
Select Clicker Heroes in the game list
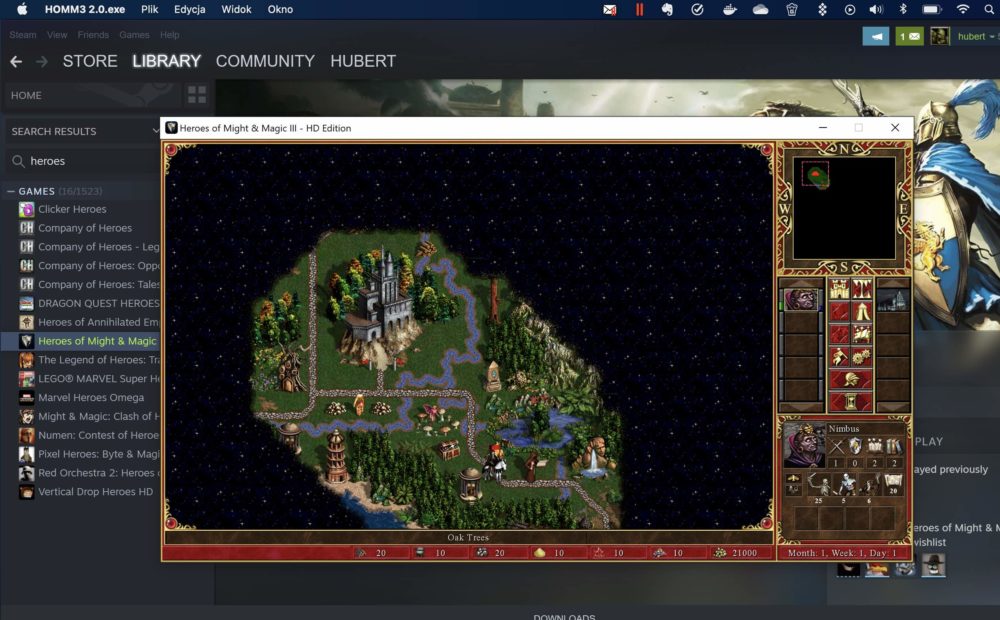tap(72, 209)
